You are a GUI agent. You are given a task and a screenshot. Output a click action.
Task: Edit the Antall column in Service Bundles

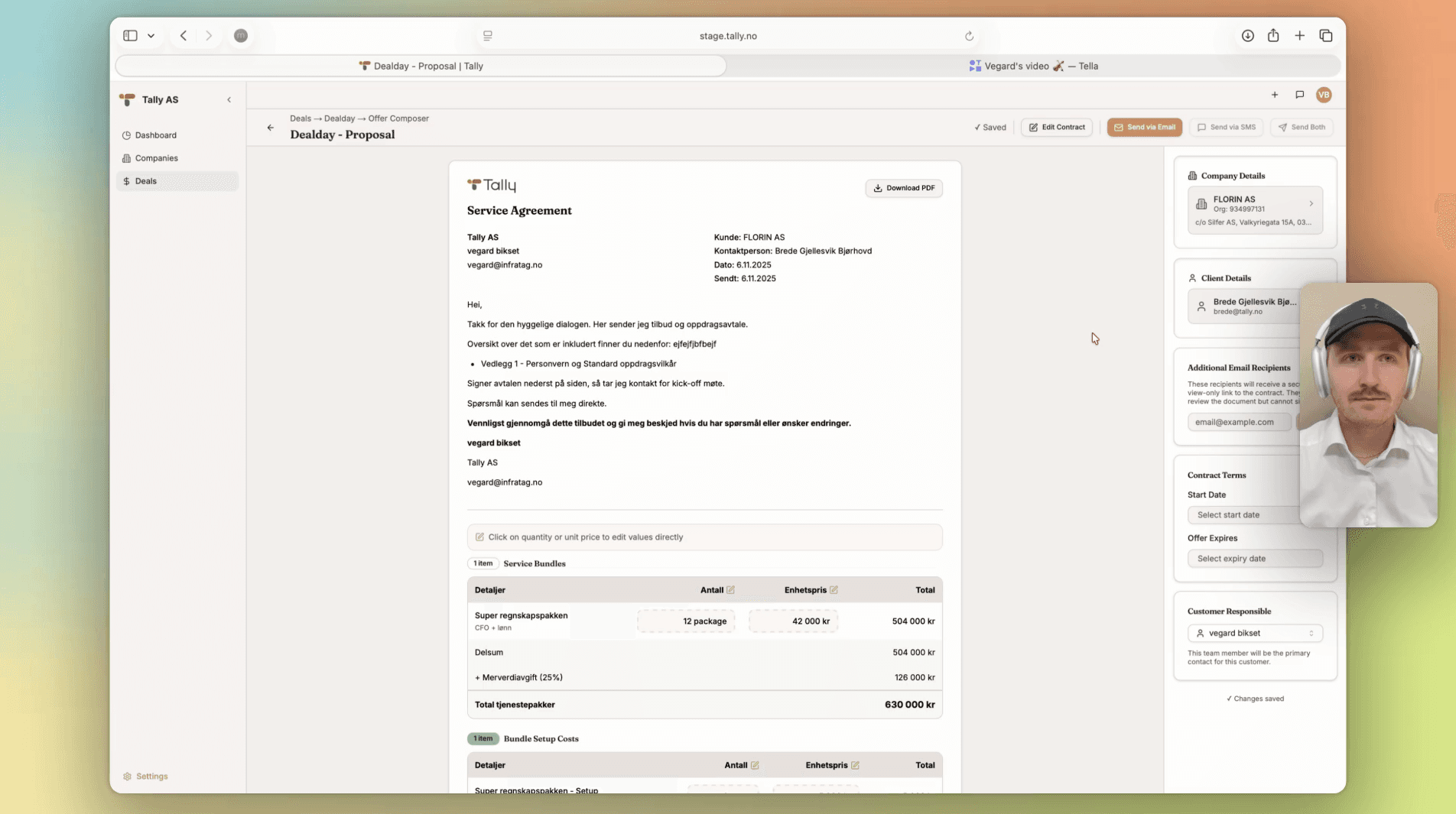[730, 590]
